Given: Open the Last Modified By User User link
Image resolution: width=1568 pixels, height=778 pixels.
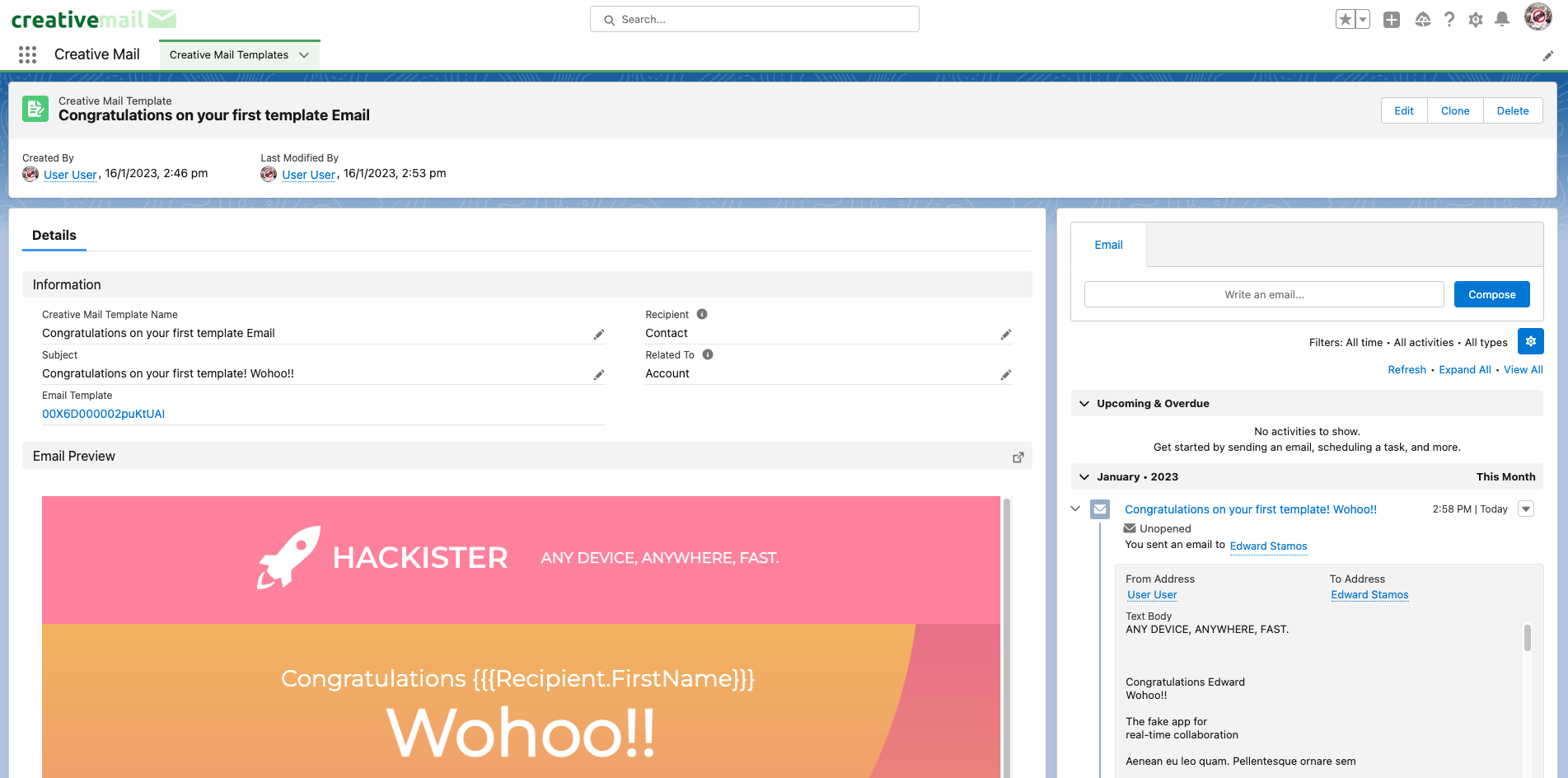Looking at the screenshot, I should (308, 175).
